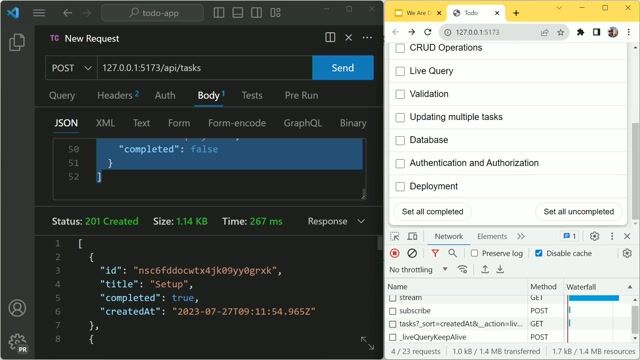
Task: Switch to the Query tab
Action: pyautogui.click(x=62, y=95)
